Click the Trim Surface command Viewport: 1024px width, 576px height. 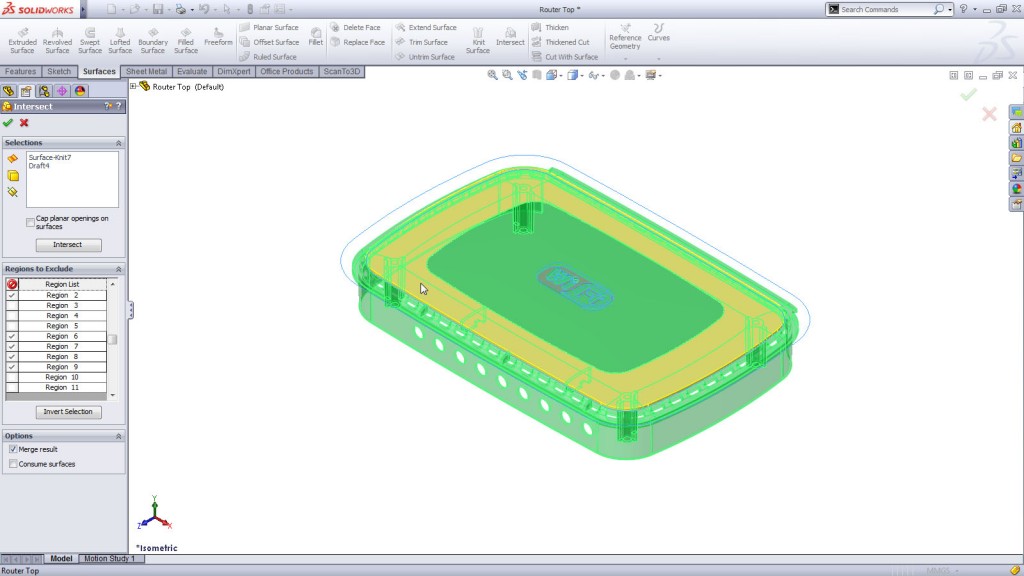click(421, 42)
